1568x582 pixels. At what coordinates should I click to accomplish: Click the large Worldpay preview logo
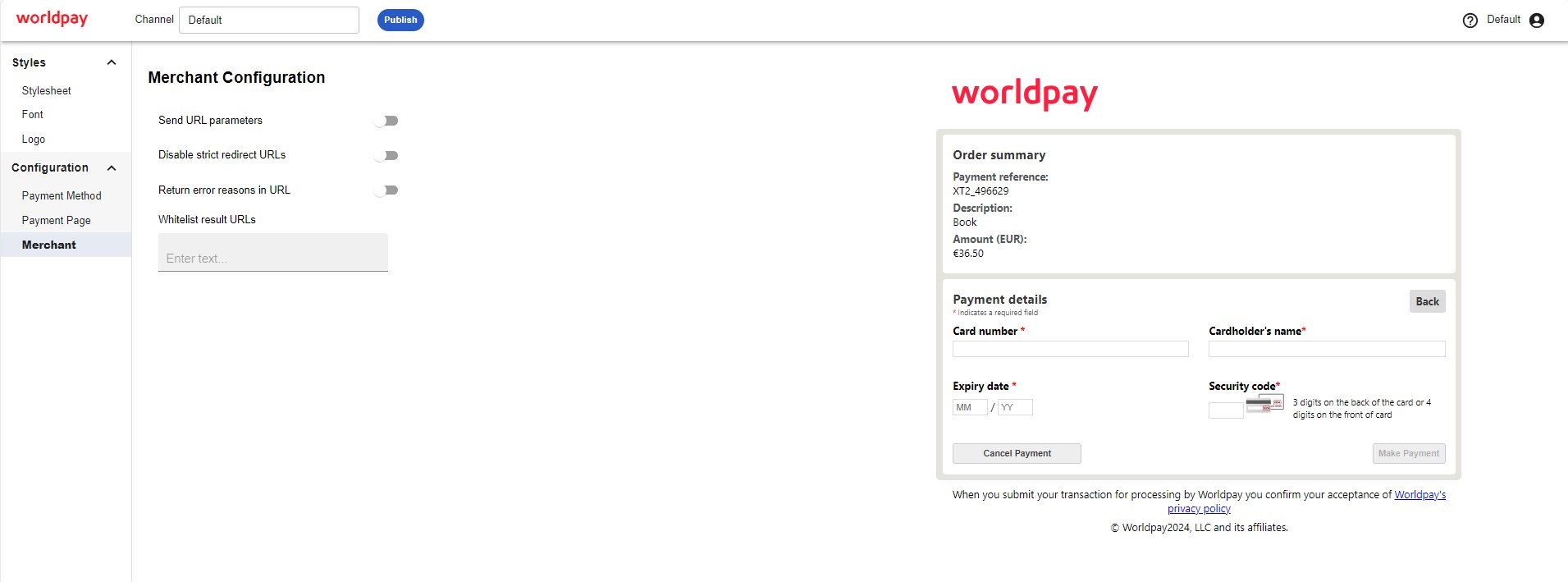tap(1024, 94)
